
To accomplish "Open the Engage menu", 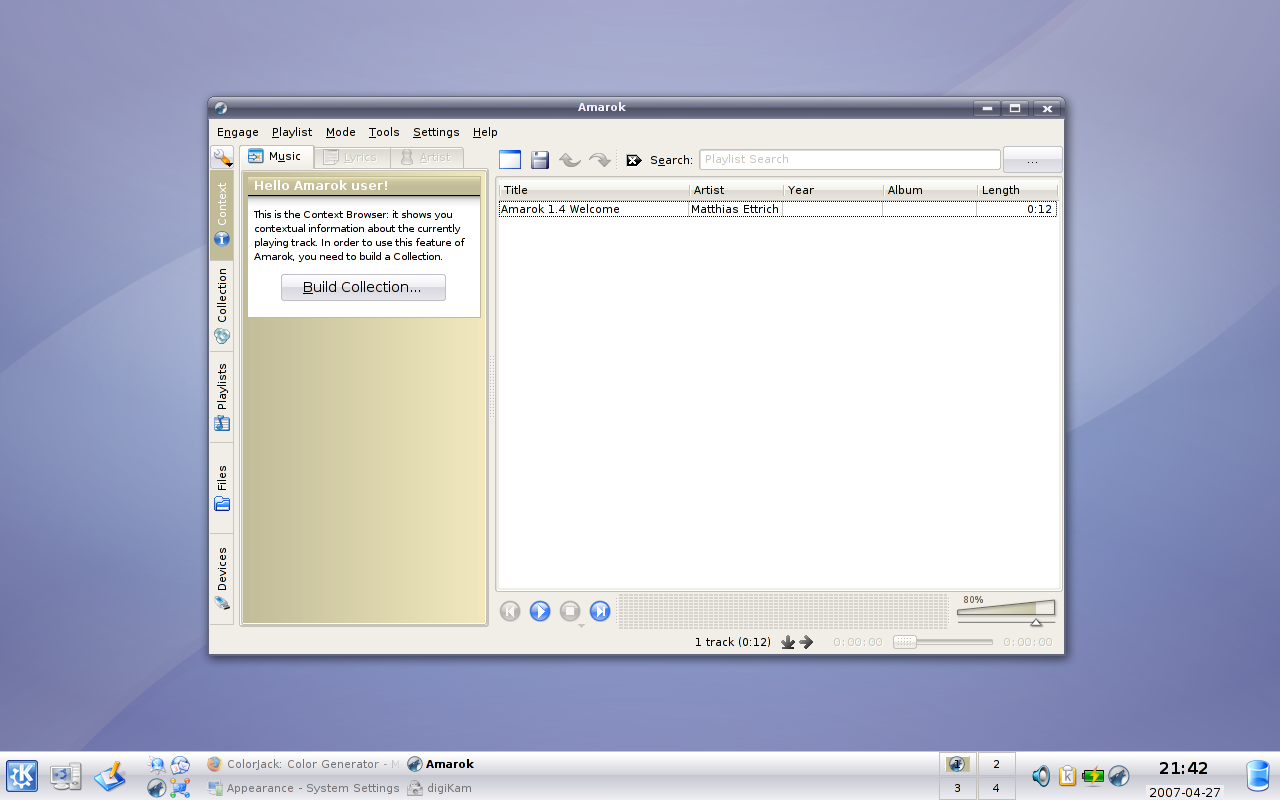I will (x=238, y=132).
